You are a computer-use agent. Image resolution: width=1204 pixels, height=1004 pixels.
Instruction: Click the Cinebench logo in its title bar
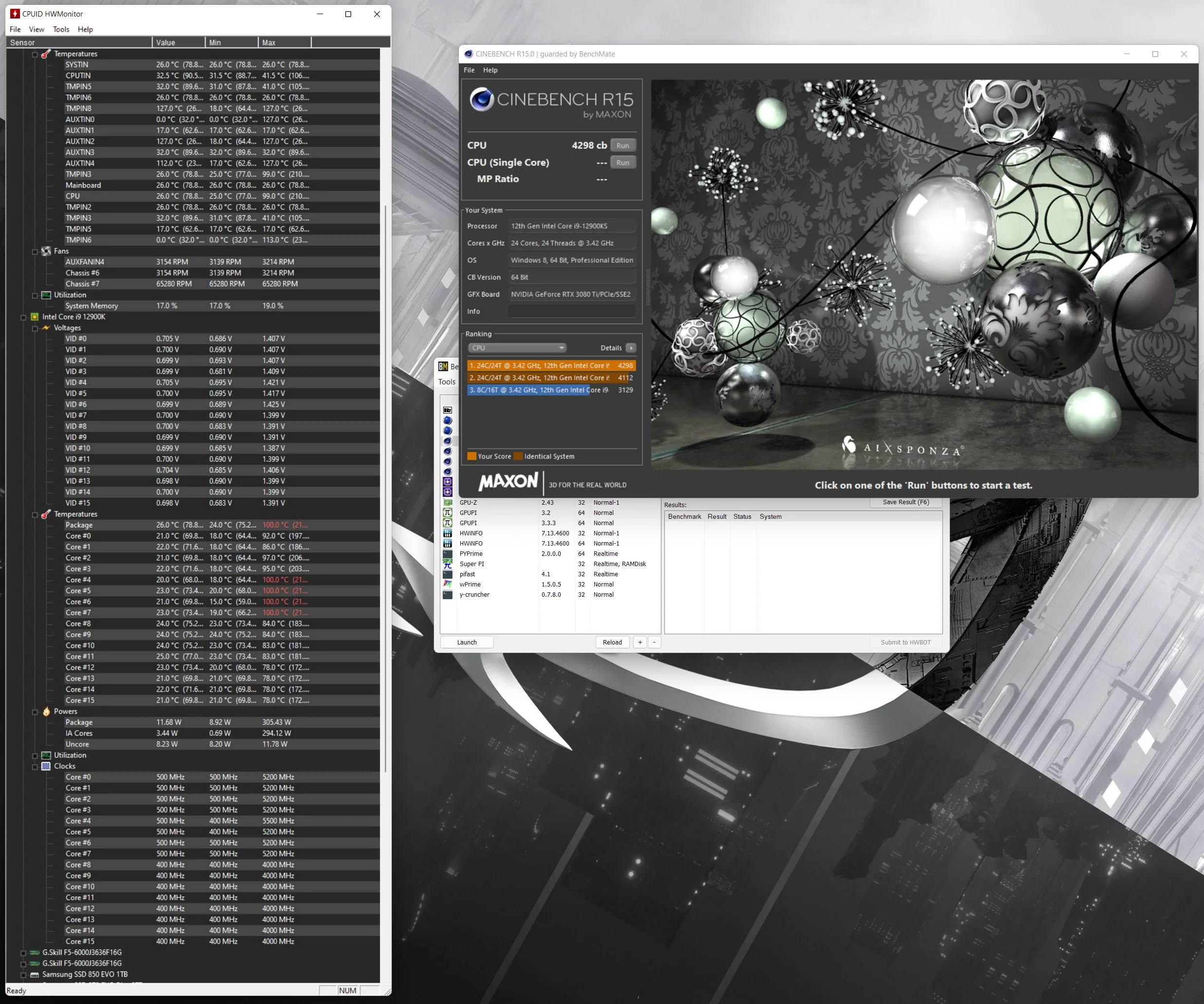[469, 54]
